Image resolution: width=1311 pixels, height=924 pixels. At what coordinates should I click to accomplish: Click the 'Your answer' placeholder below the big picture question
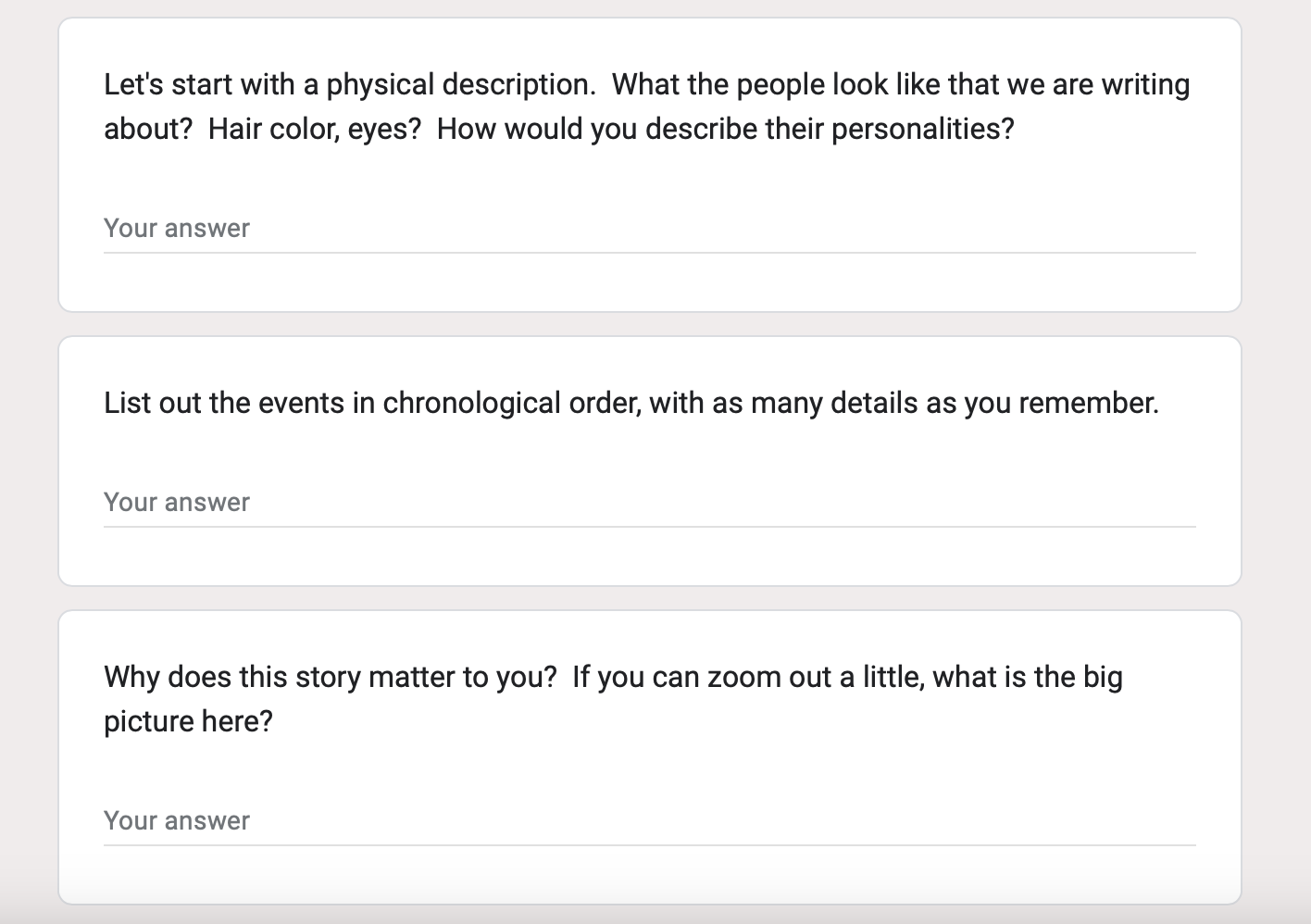[177, 821]
